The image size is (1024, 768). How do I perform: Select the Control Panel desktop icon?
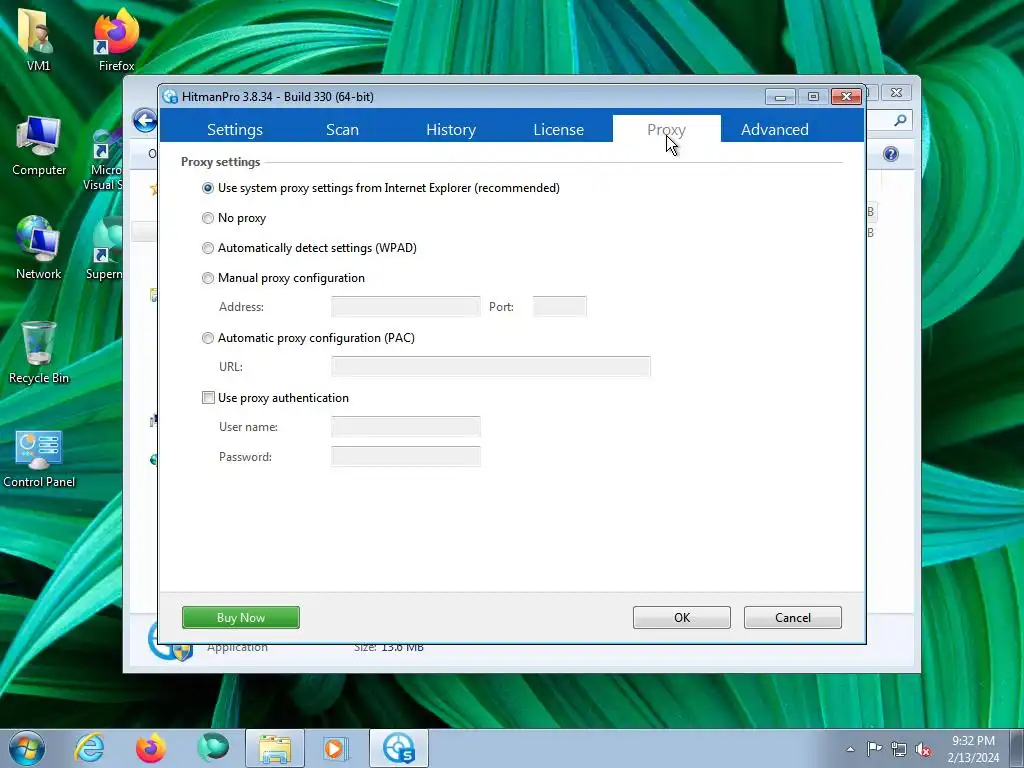(39, 459)
